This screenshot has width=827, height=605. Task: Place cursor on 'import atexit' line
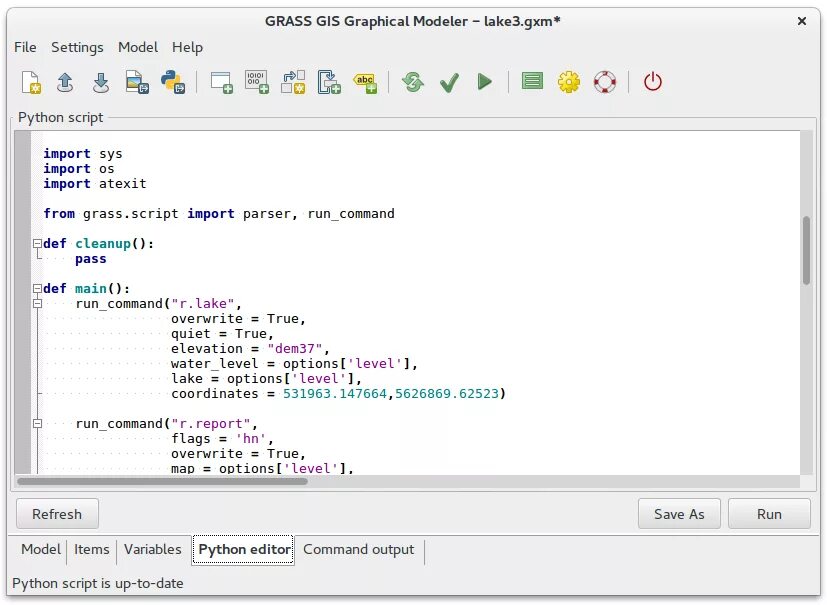(94, 184)
